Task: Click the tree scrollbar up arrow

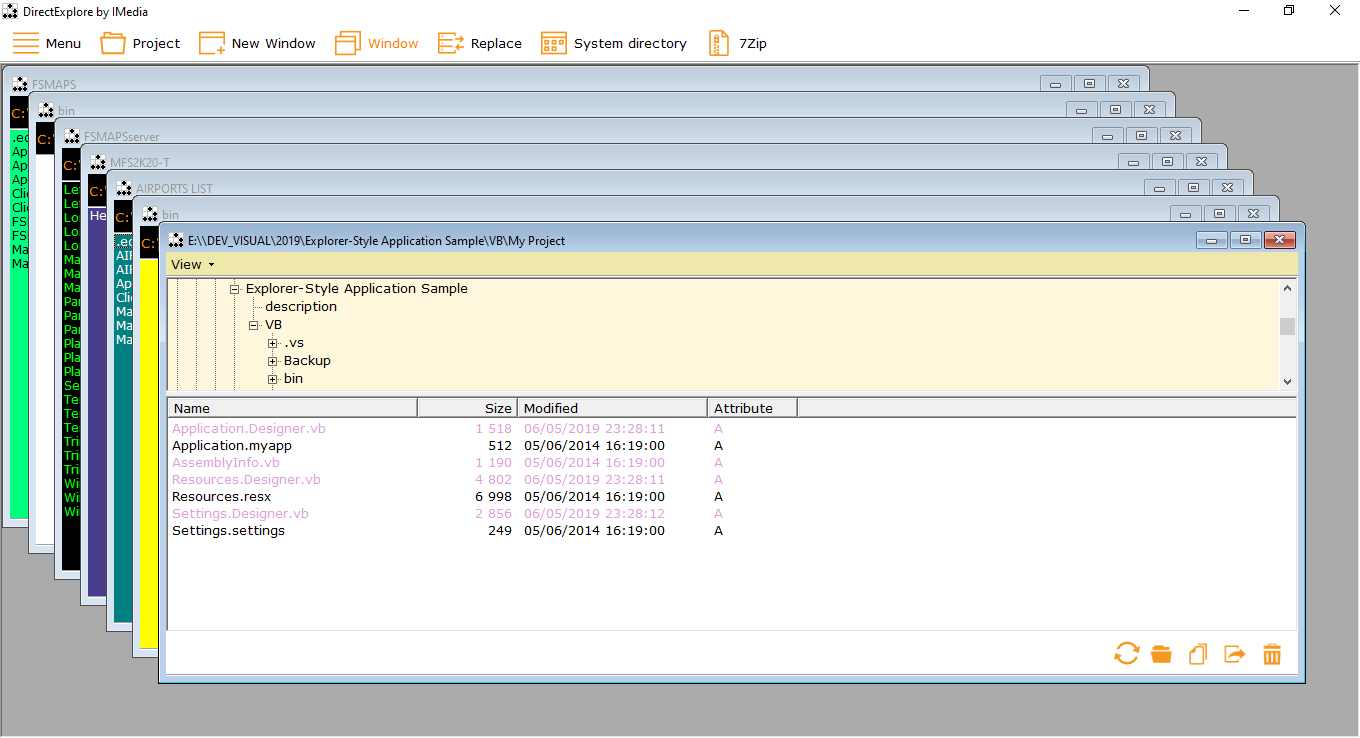Action: [1288, 288]
